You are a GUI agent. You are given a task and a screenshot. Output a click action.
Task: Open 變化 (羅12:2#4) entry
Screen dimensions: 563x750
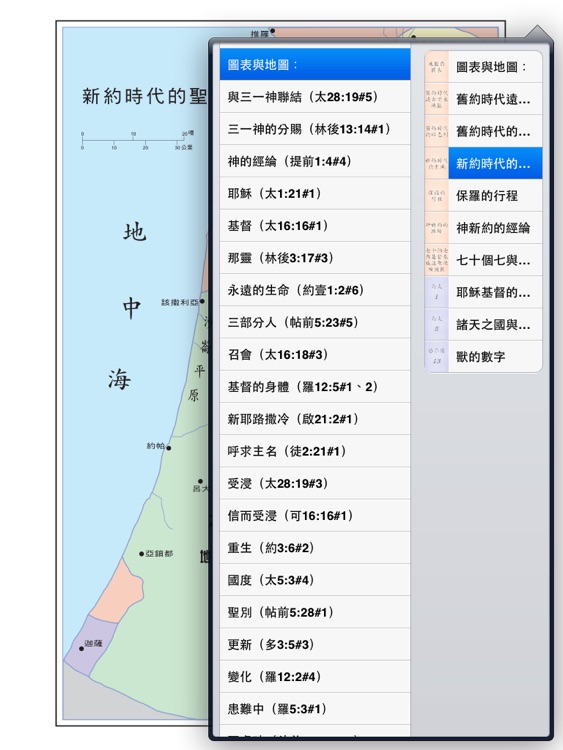coord(315,677)
